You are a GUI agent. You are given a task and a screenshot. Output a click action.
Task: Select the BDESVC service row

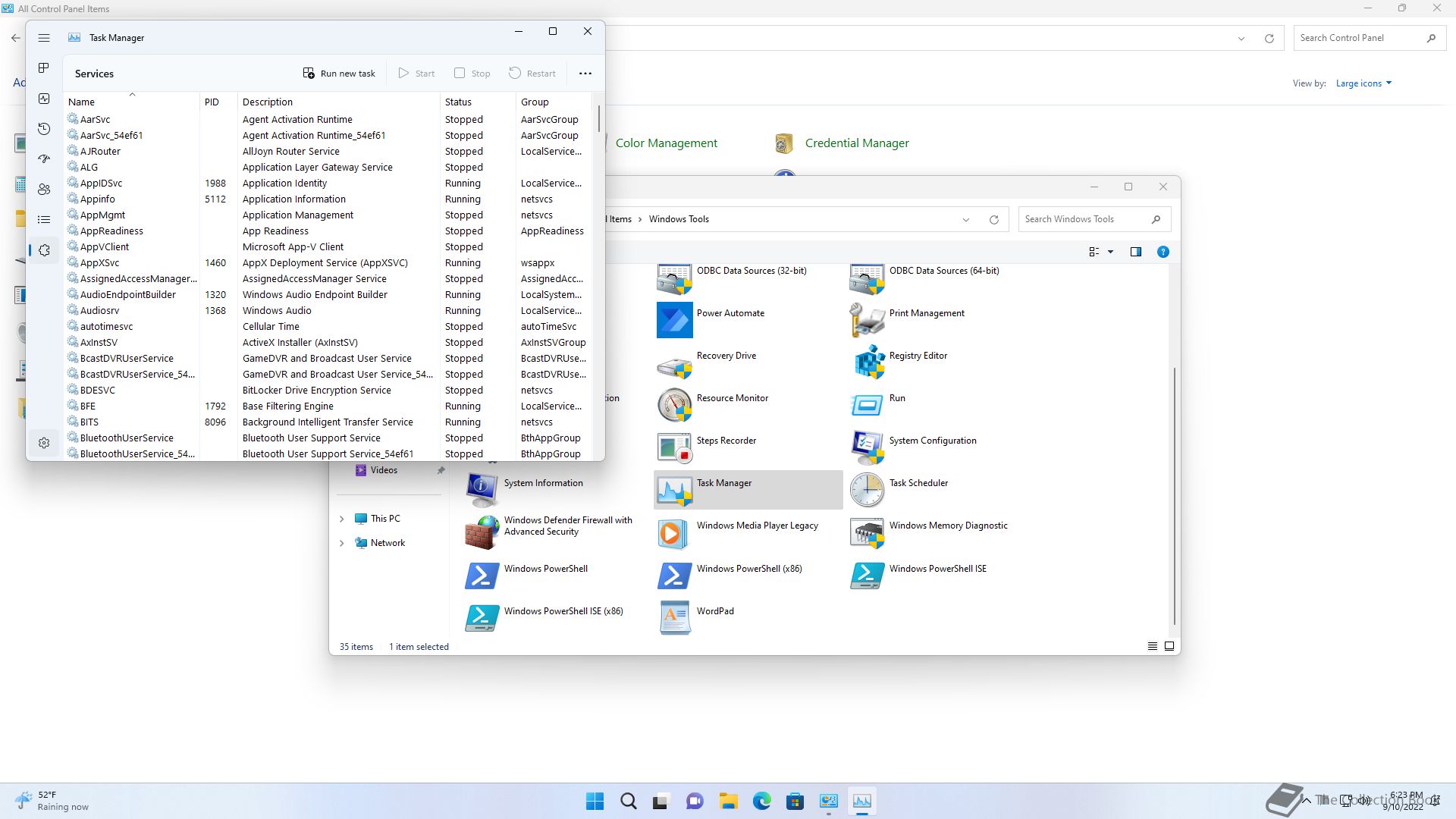[x=328, y=391]
